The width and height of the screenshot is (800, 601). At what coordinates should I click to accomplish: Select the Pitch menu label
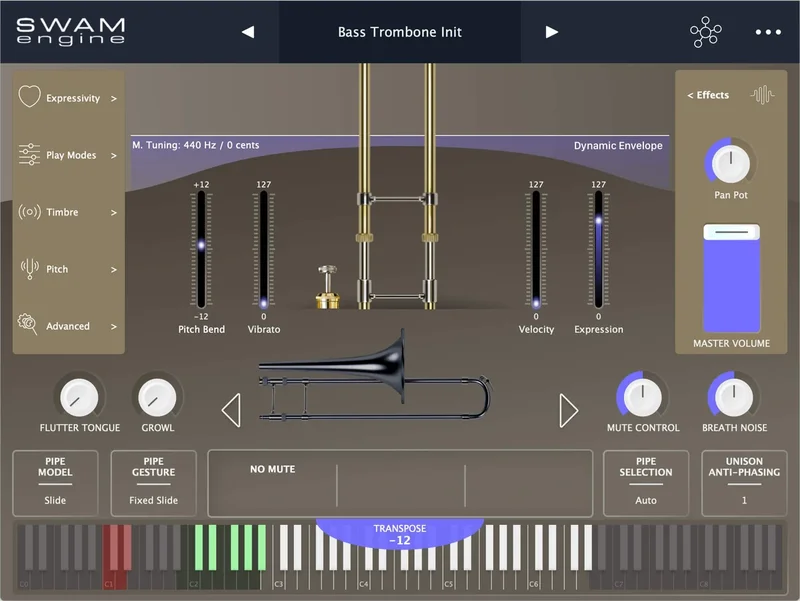[57, 269]
